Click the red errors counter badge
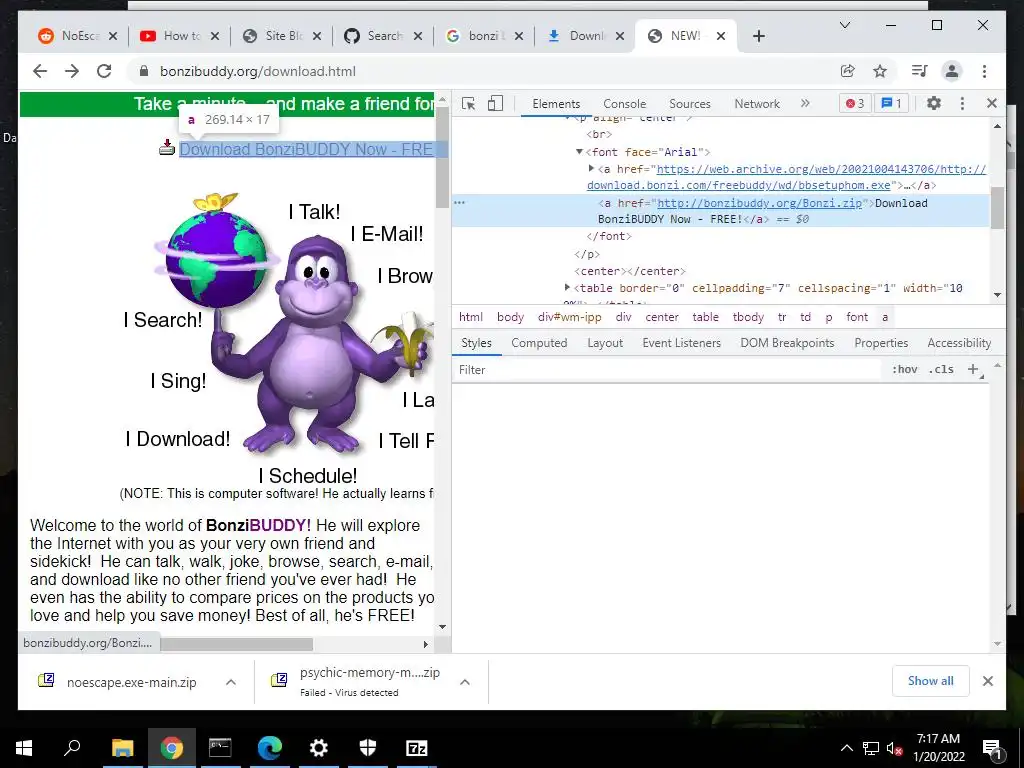1024x768 pixels. coord(856,103)
